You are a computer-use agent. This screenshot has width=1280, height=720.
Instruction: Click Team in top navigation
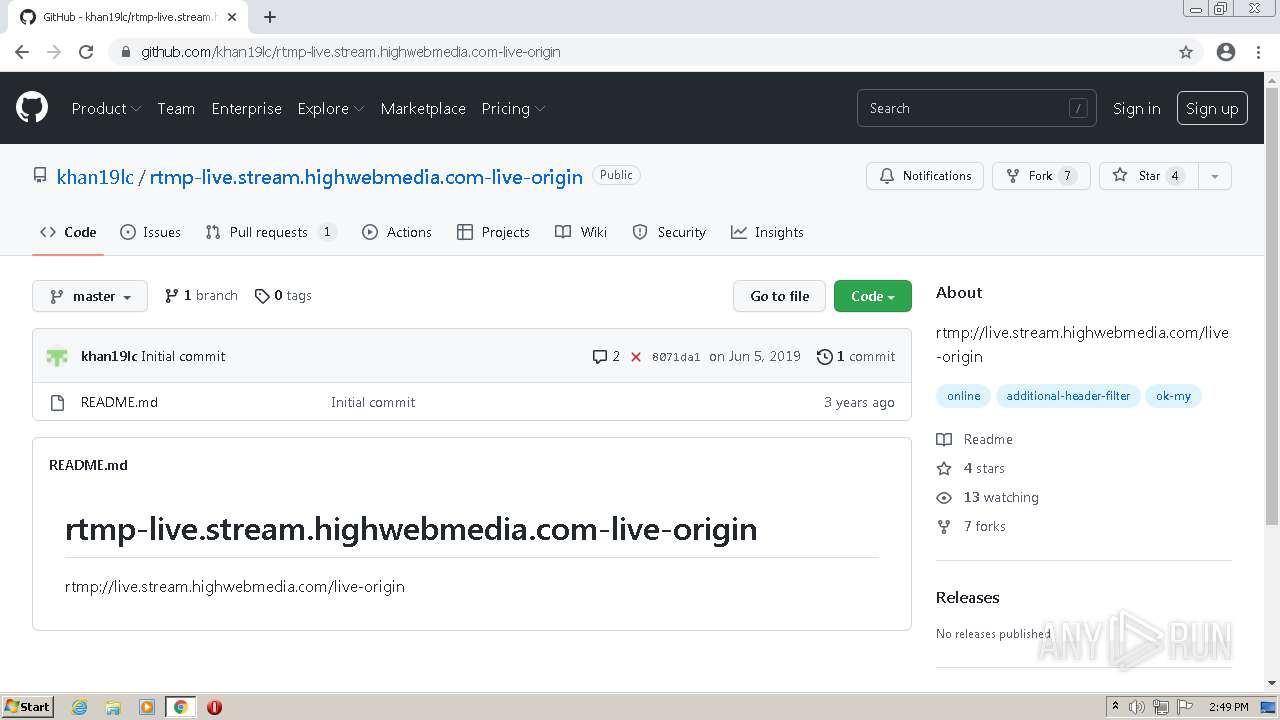[176, 108]
